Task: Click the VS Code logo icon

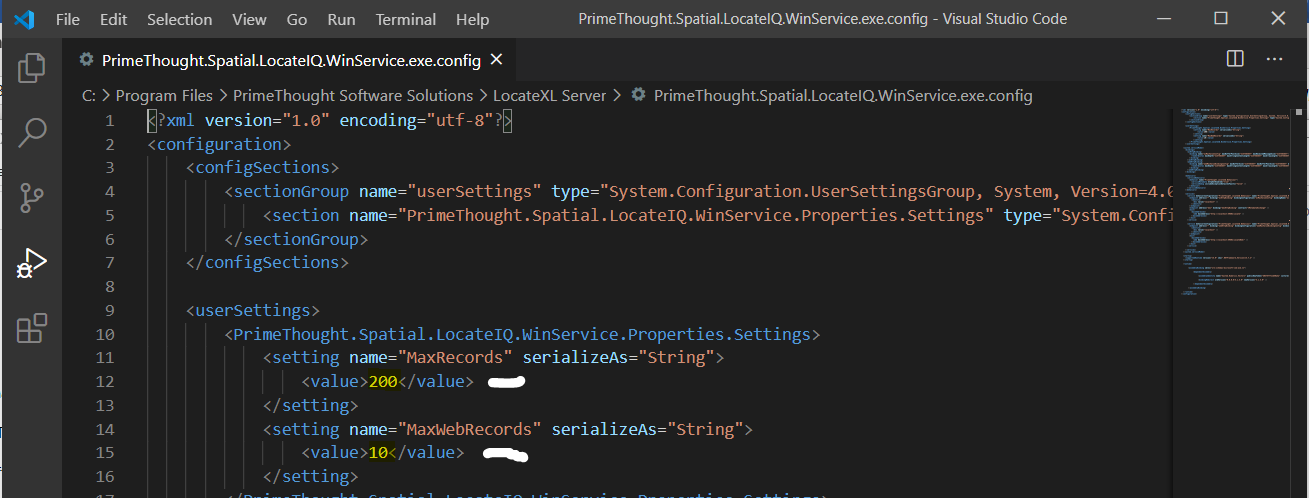Action: click(x=25, y=19)
